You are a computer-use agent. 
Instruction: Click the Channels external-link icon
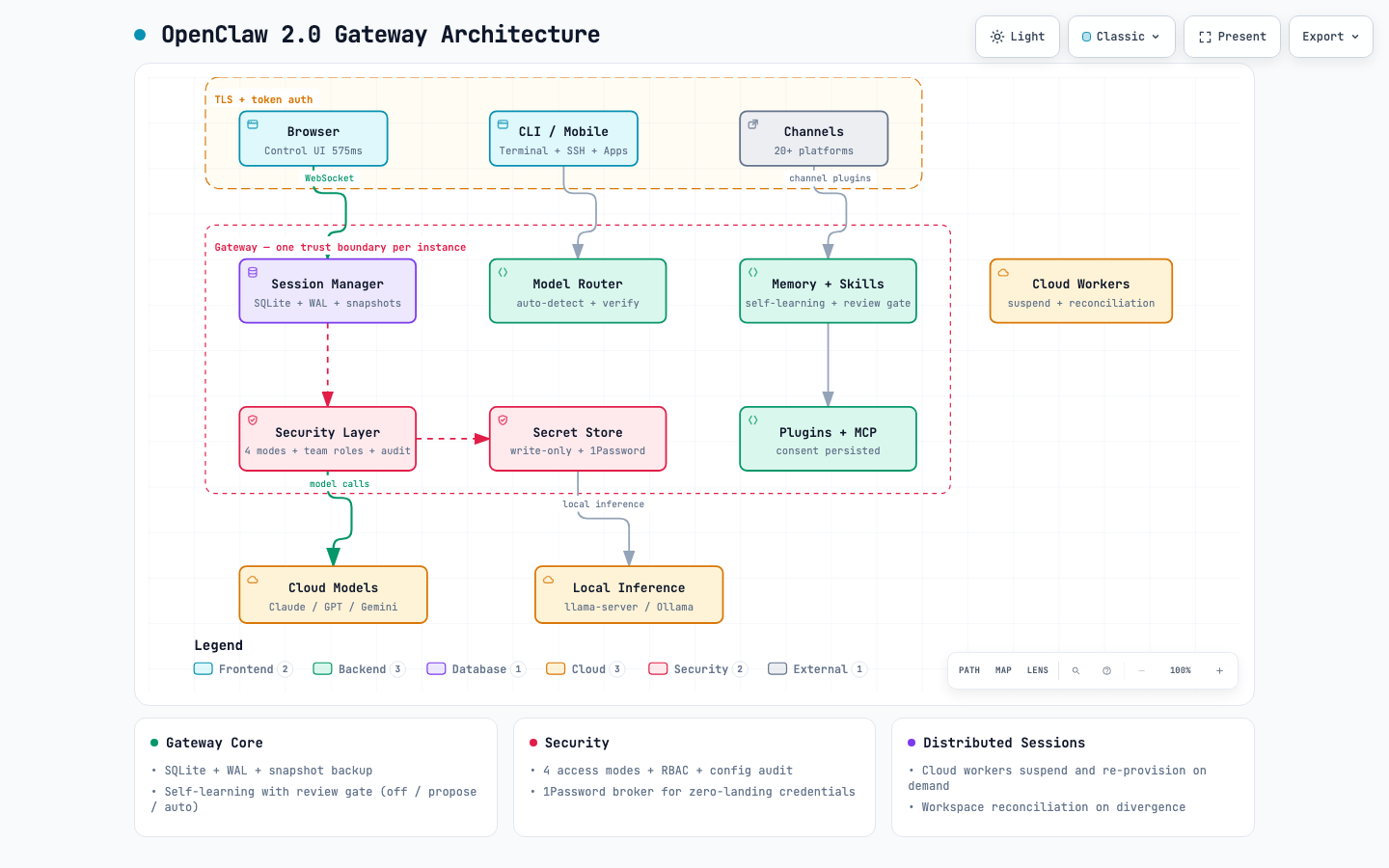(753, 124)
